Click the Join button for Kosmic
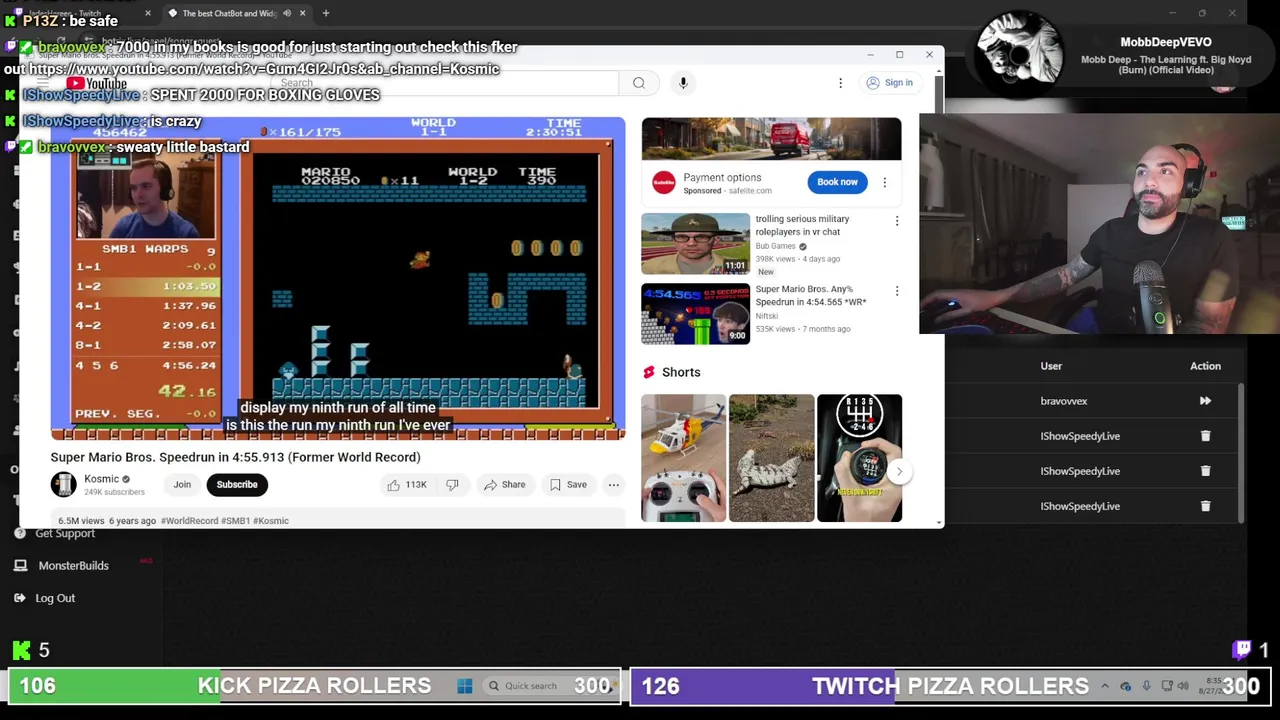1280x720 pixels. 182,485
